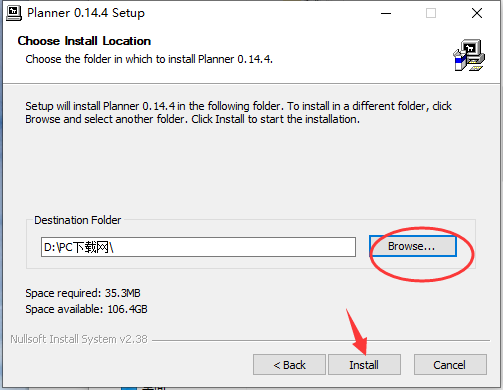Screen dimensions: 503x390
Task: Click the installer computer graphic in header
Action: pyautogui.click(x=469, y=55)
